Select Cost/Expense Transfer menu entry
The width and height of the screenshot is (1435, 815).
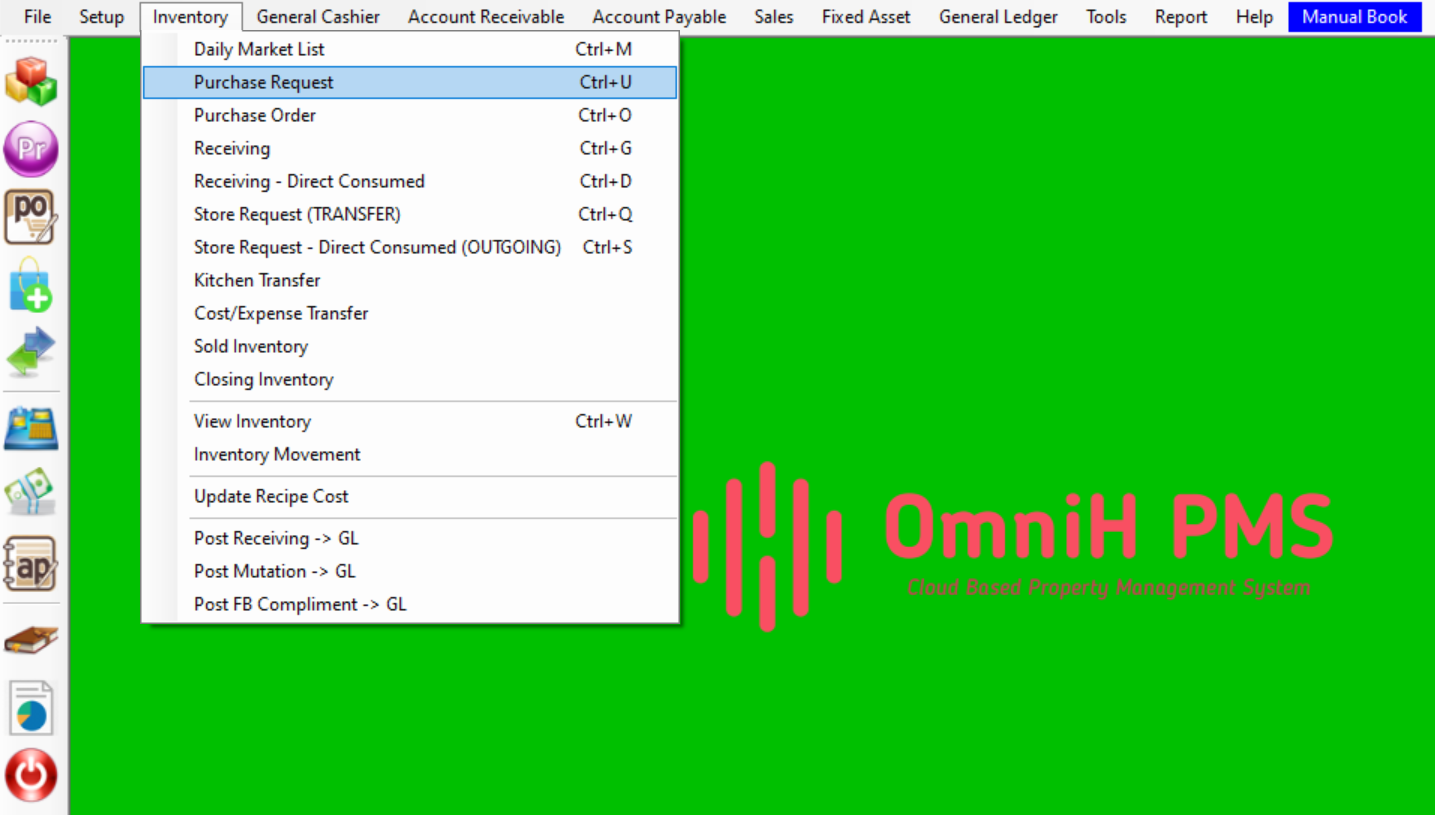[x=410, y=313]
